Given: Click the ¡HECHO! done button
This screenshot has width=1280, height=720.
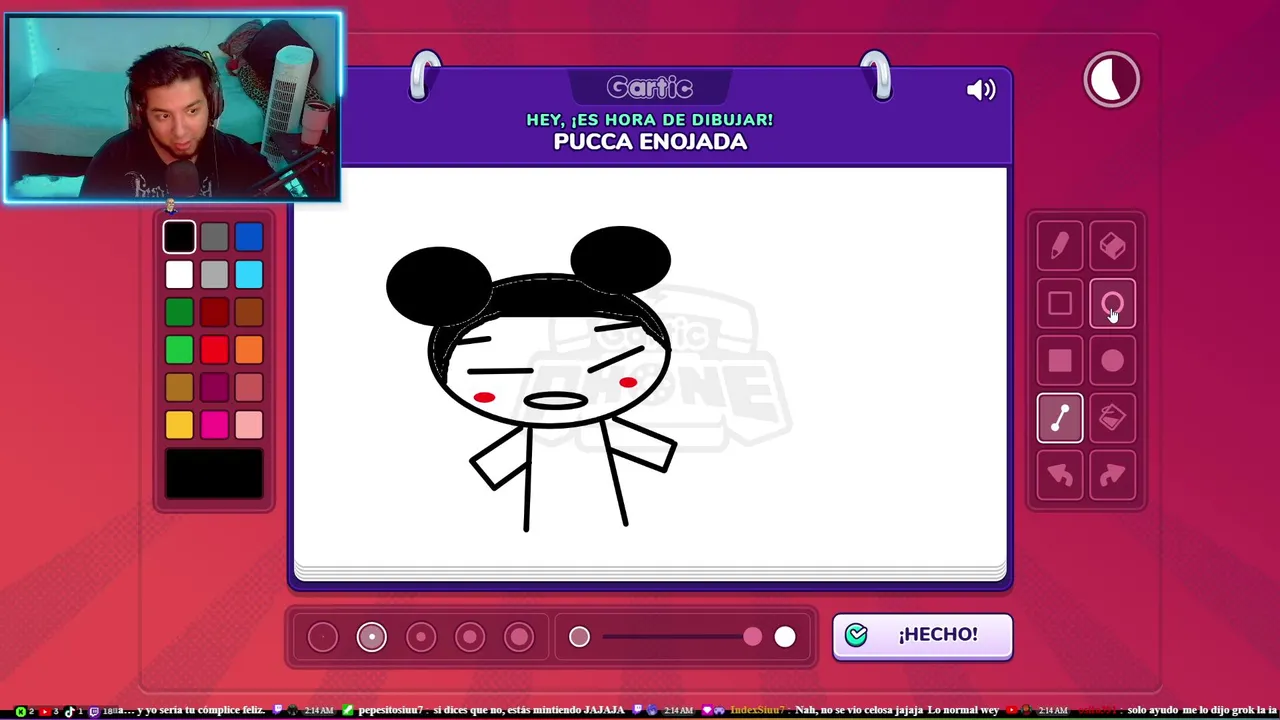Looking at the screenshot, I should pyautogui.click(x=922, y=636).
